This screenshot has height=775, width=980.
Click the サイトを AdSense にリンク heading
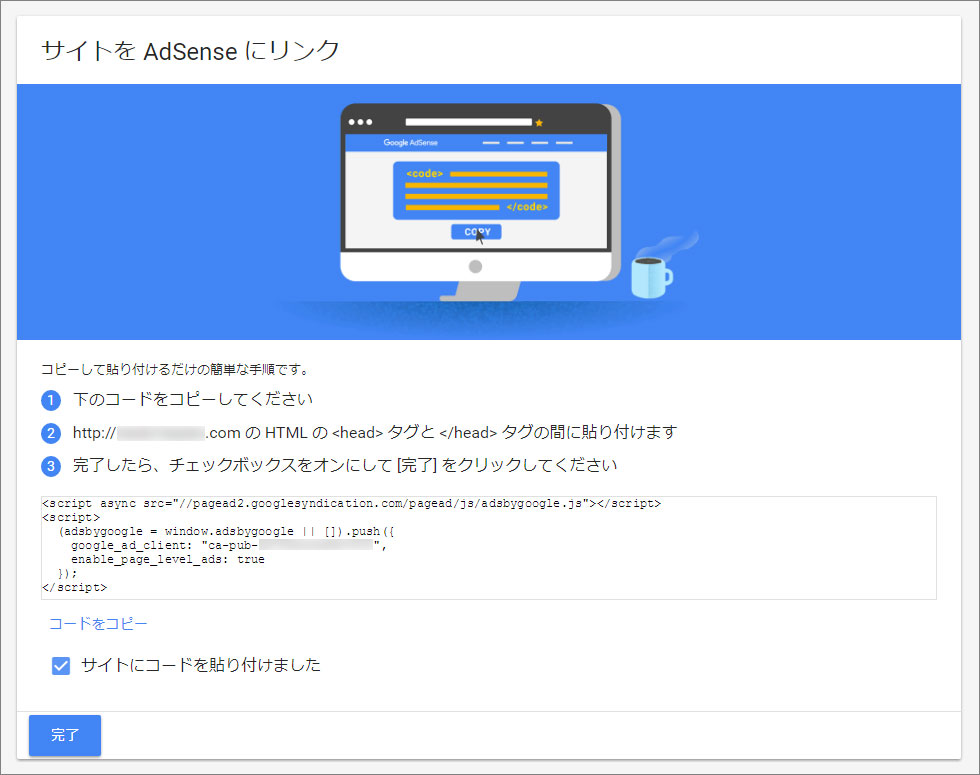point(188,48)
